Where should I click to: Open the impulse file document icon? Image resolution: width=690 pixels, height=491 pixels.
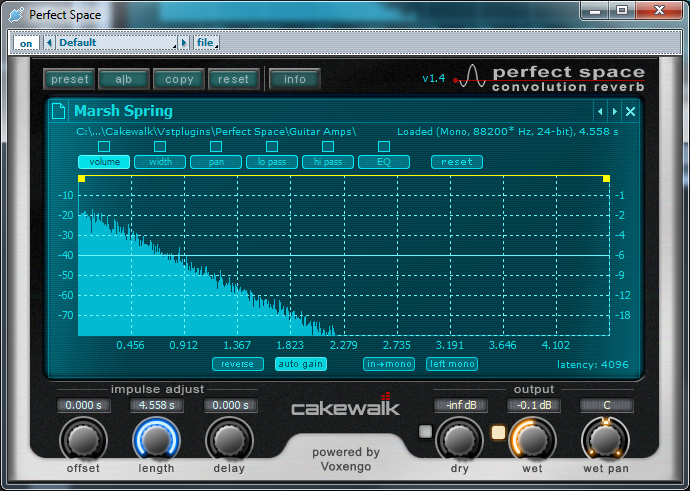pos(59,111)
